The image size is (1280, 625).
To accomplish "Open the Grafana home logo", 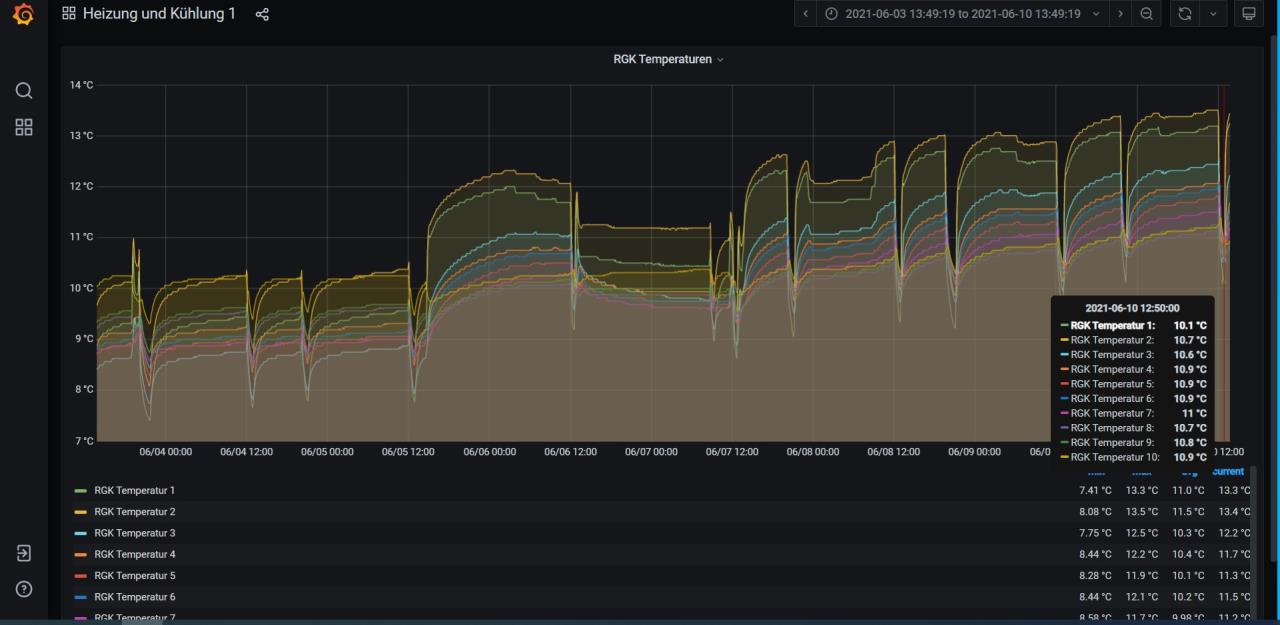I will point(23,15).
